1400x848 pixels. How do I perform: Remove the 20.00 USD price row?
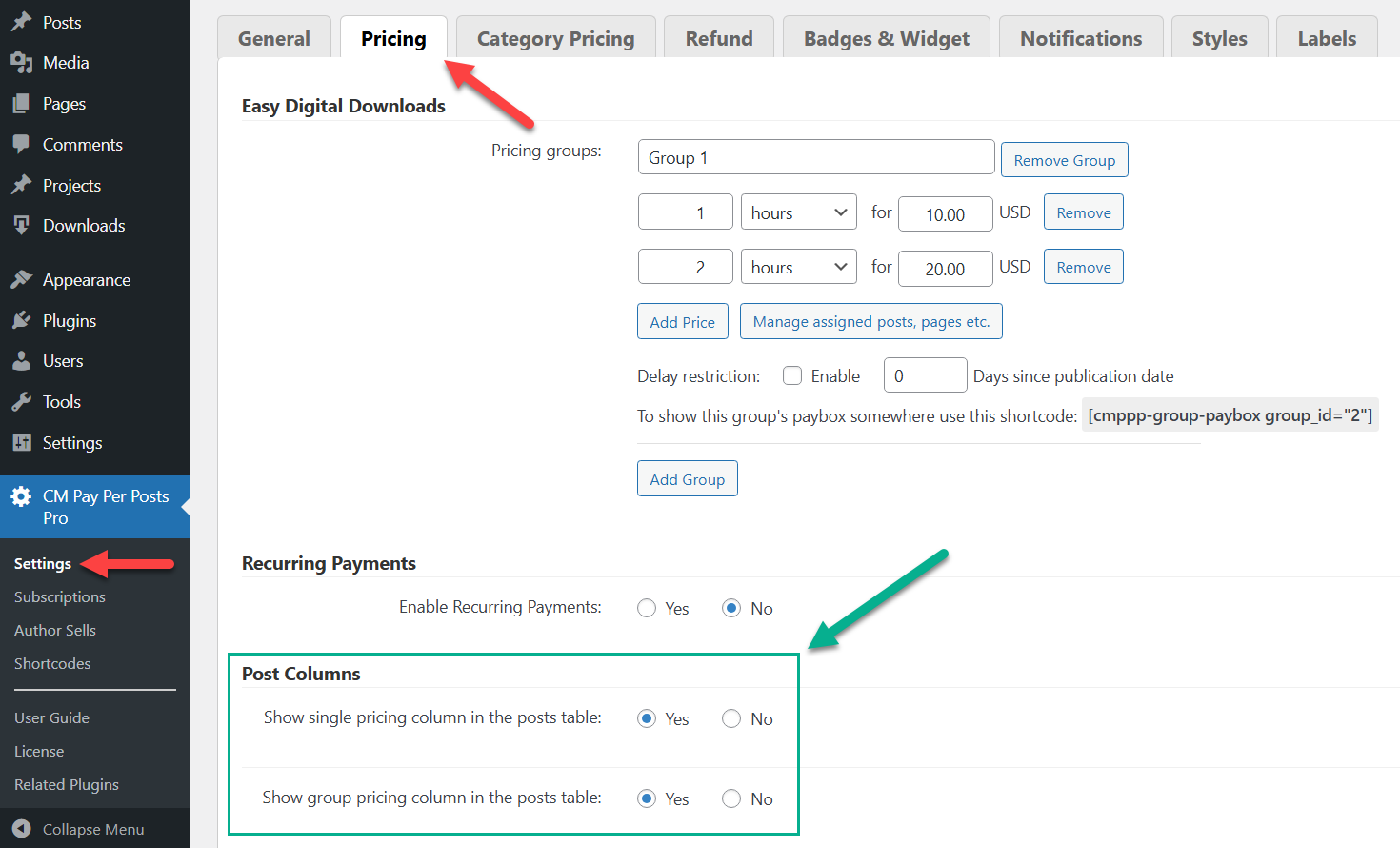(x=1084, y=267)
